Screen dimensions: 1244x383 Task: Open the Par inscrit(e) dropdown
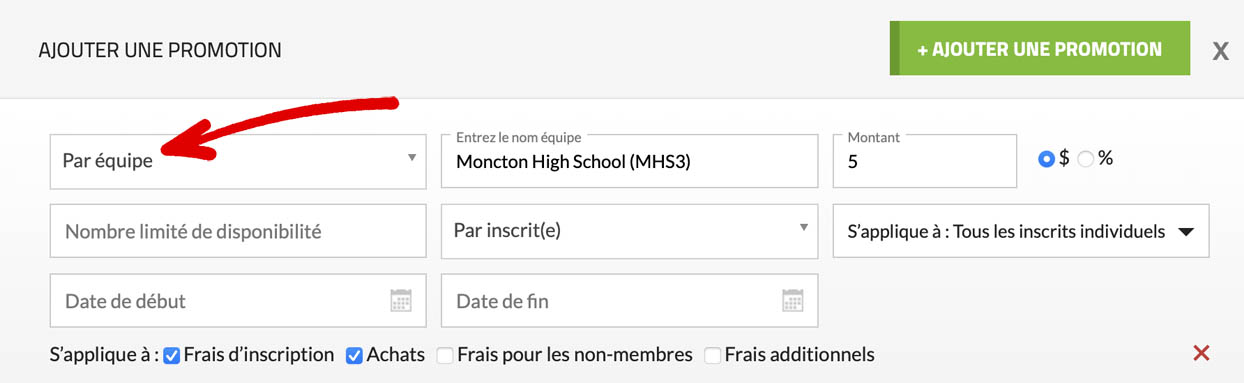click(629, 231)
